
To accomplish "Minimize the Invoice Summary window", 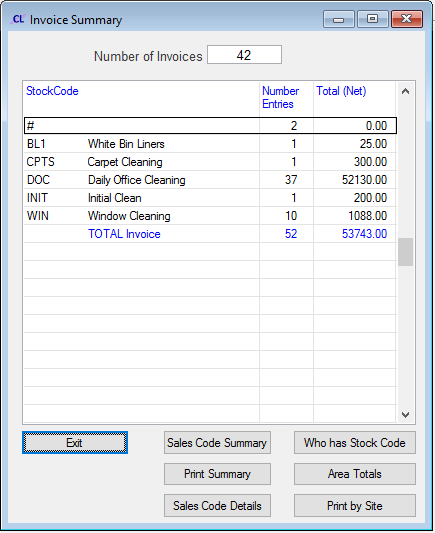I will pyautogui.click(x=338, y=19).
